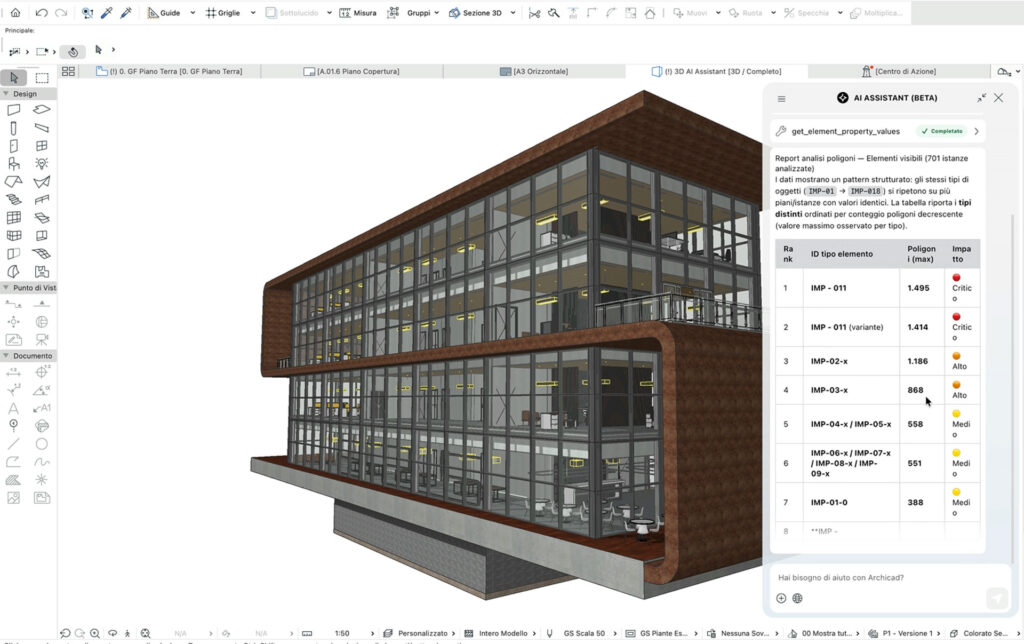Screen dimensions: 1024x644
Task: Switch to the Centro di Azione tab
Action: coord(899,71)
